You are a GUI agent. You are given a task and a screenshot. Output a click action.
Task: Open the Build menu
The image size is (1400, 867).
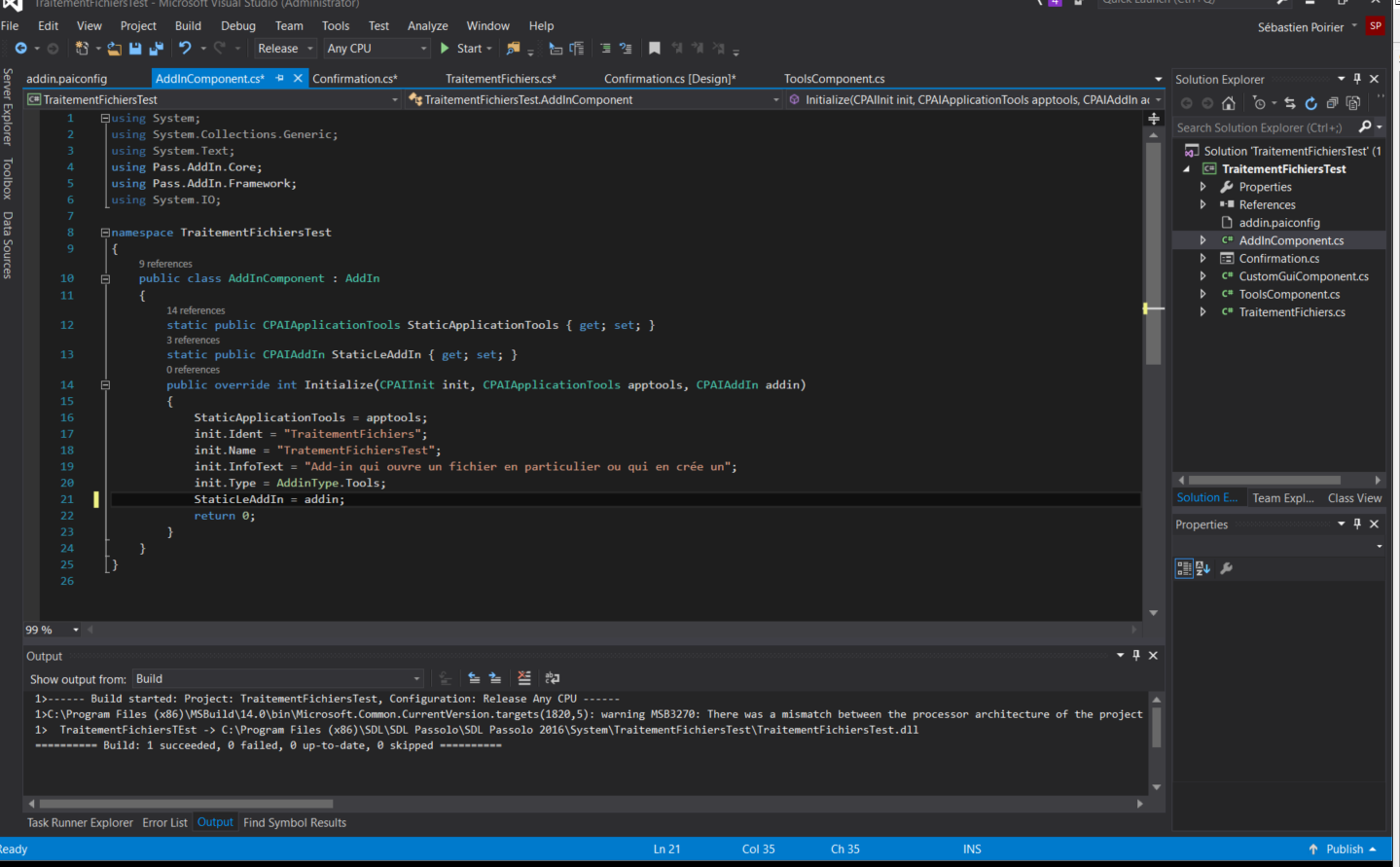(x=188, y=25)
